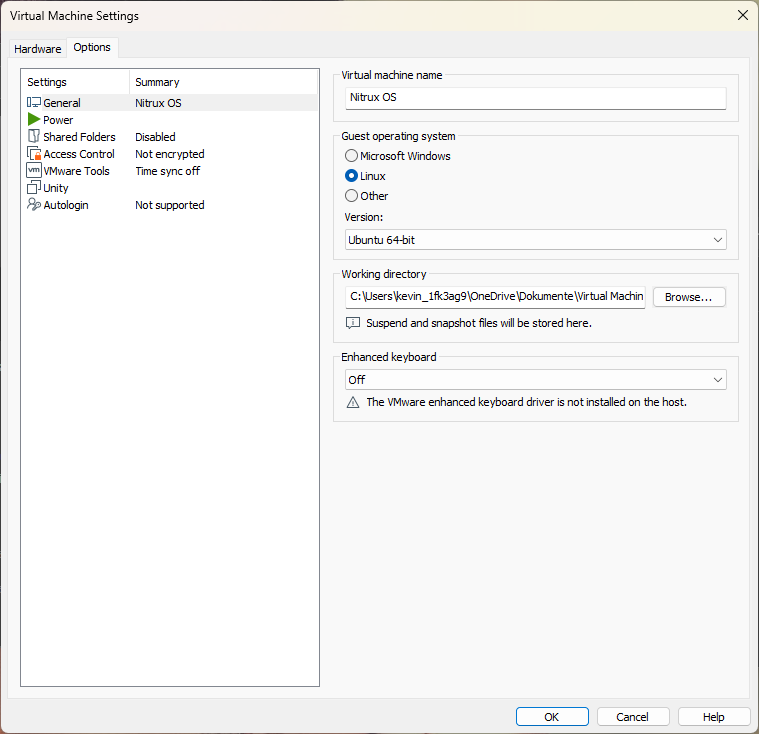
Task: Click the Access Control lock icon
Action: point(34,153)
